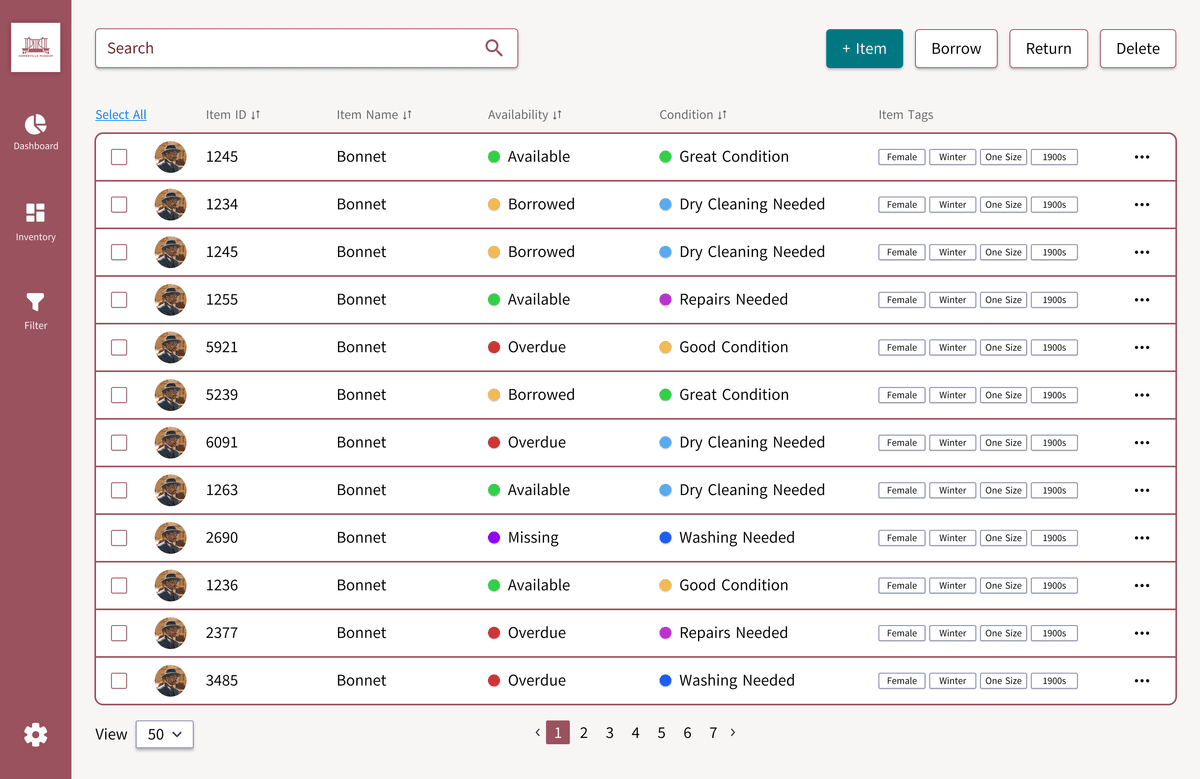This screenshot has width=1200, height=779.
Task: Click the museum logo in sidebar
Action: click(x=35, y=47)
